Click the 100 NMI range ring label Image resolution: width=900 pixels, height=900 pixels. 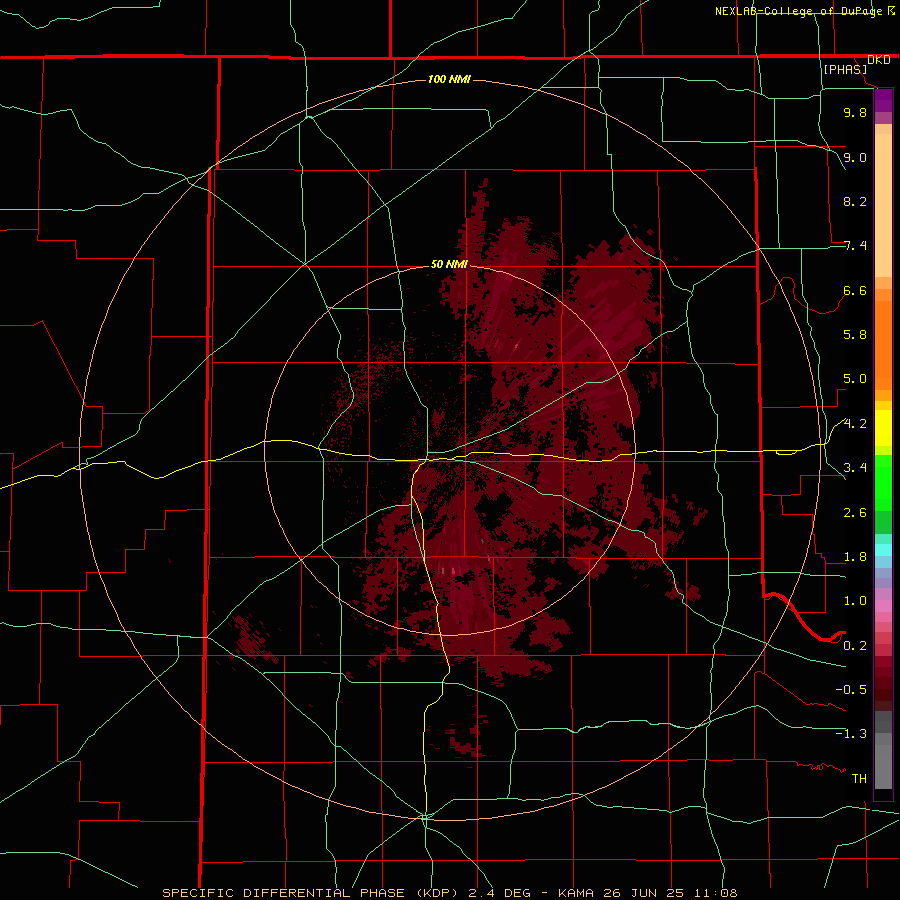449,79
